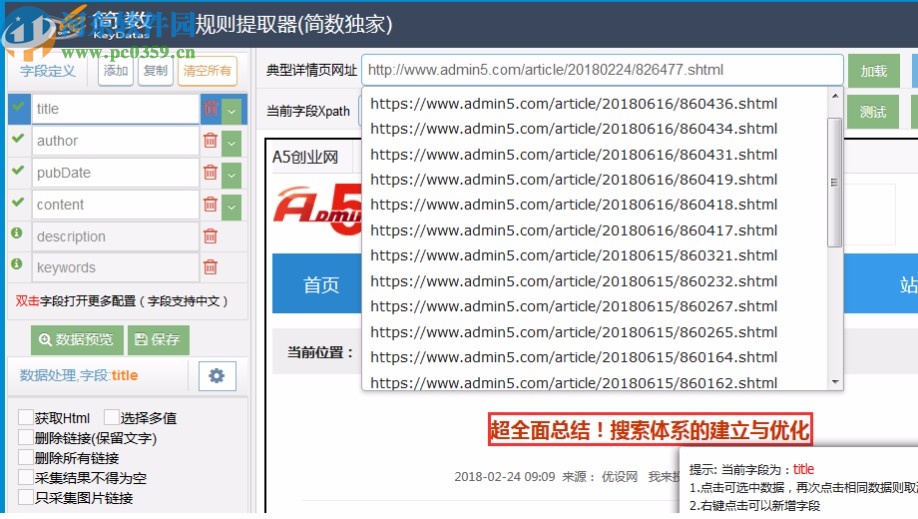The height and width of the screenshot is (519, 918).
Task: Click the highlighted article title 超全面总结
Action: 650,429
